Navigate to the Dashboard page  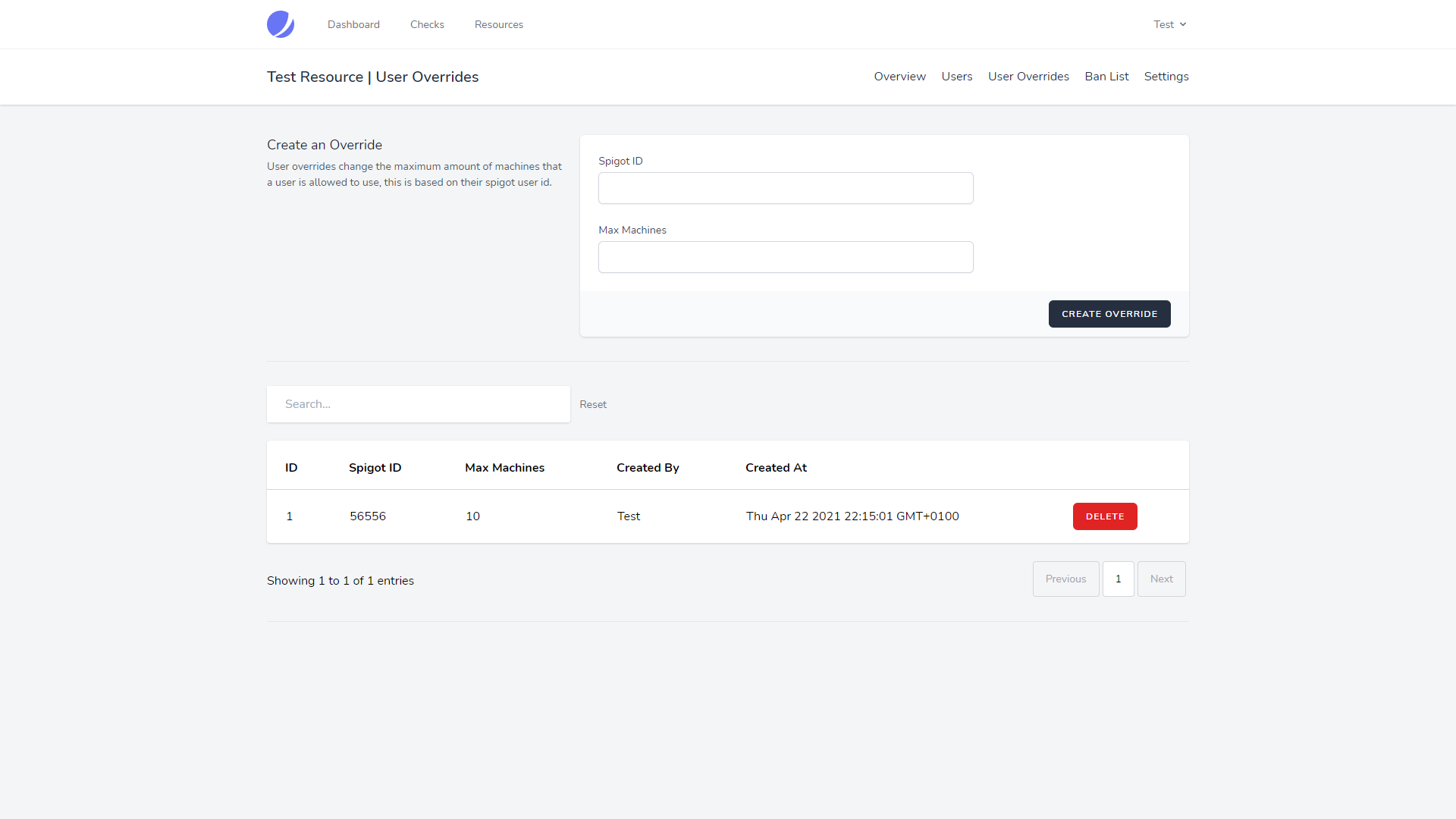click(353, 24)
